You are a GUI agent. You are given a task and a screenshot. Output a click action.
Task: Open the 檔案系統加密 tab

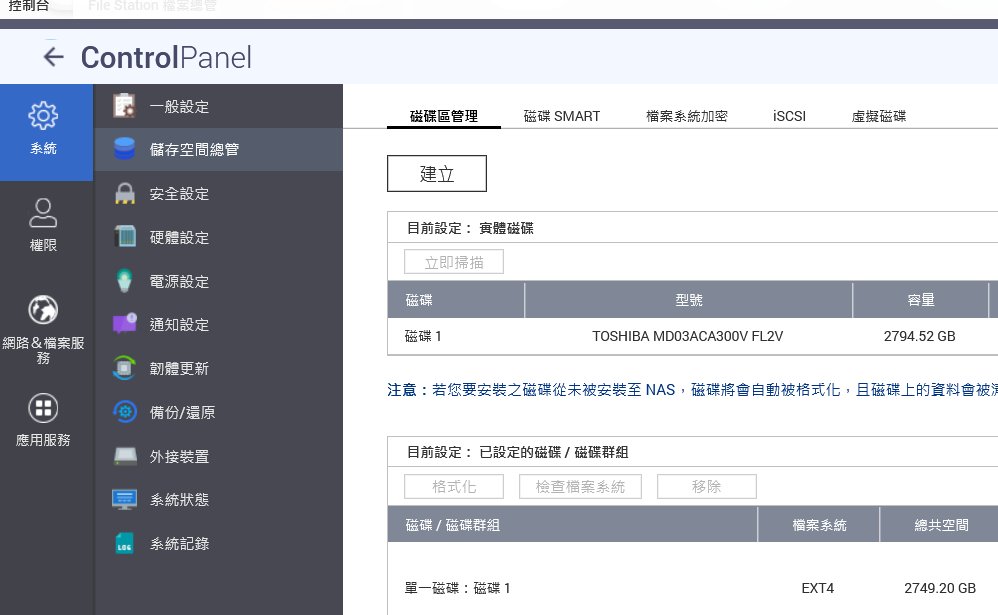(687, 116)
